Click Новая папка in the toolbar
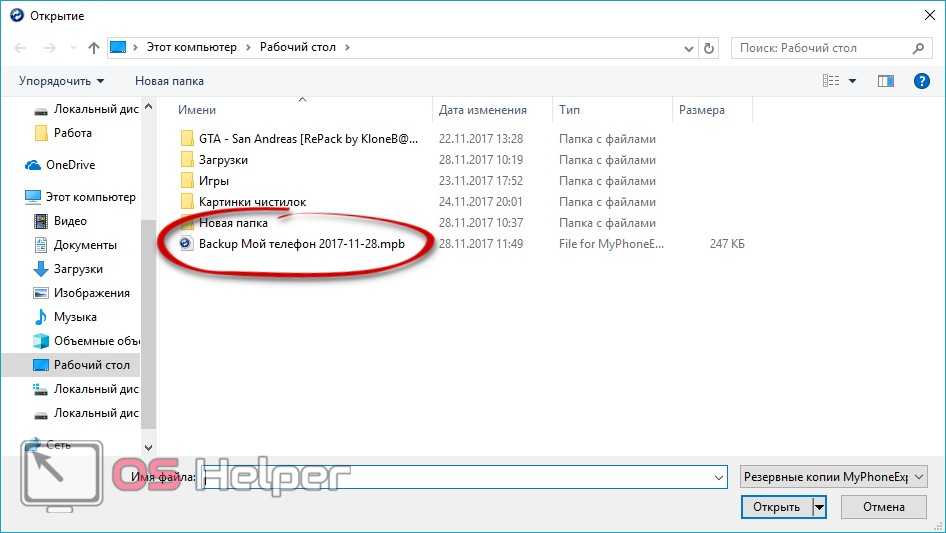946x533 pixels. tap(170, 81)
